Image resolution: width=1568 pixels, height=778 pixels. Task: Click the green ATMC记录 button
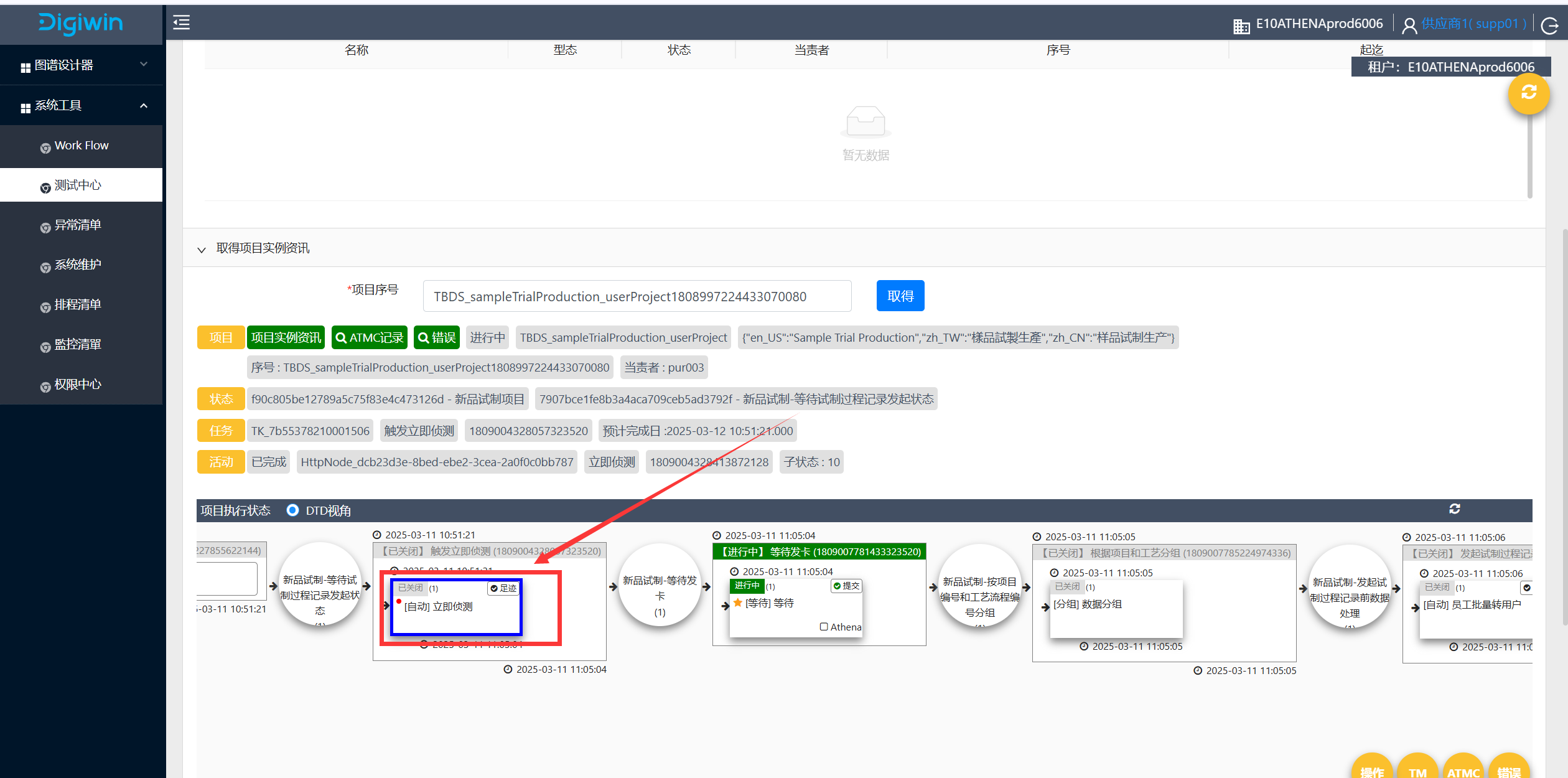tap(370, 337)
